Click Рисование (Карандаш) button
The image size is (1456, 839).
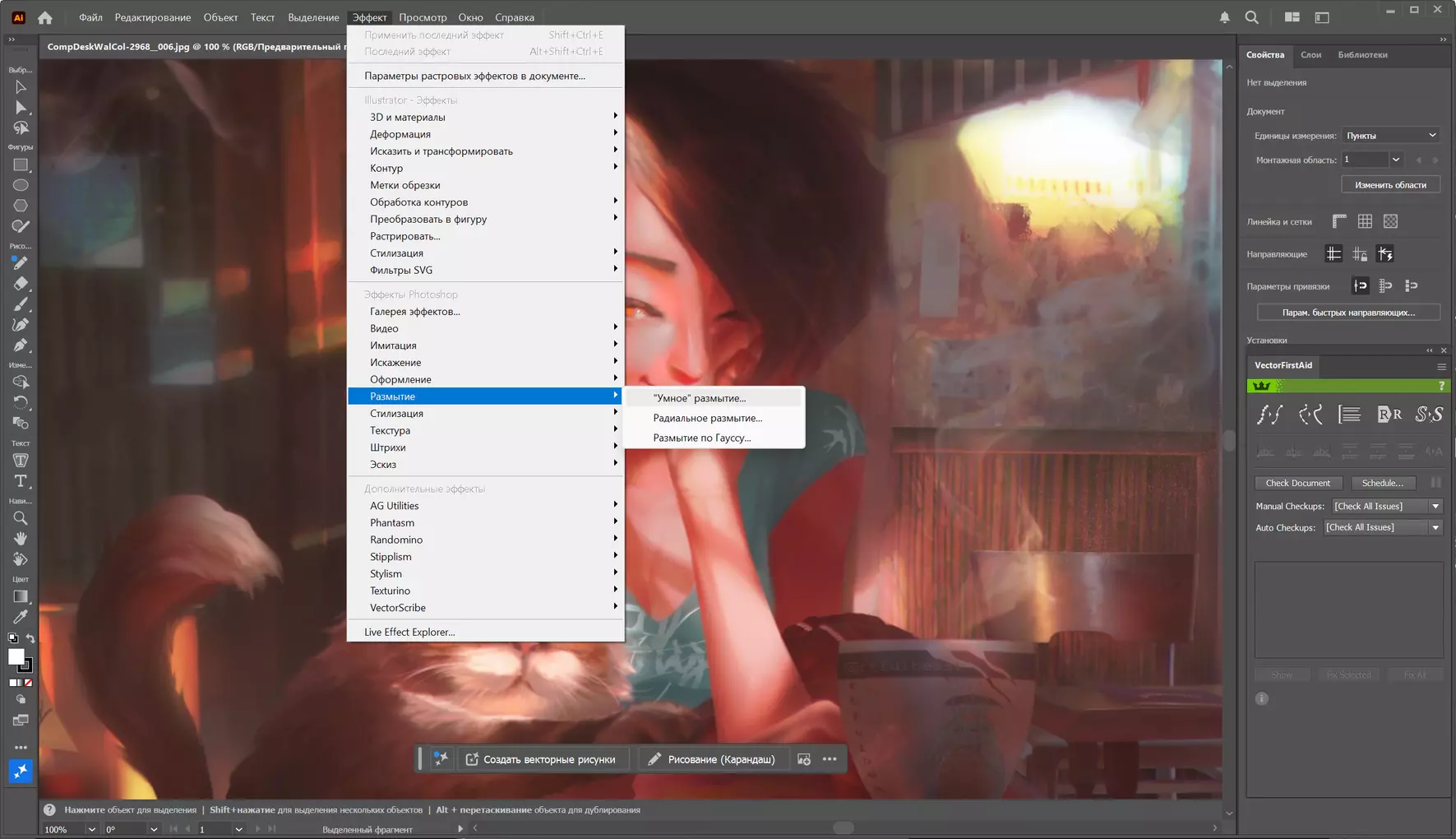[712, 759]
